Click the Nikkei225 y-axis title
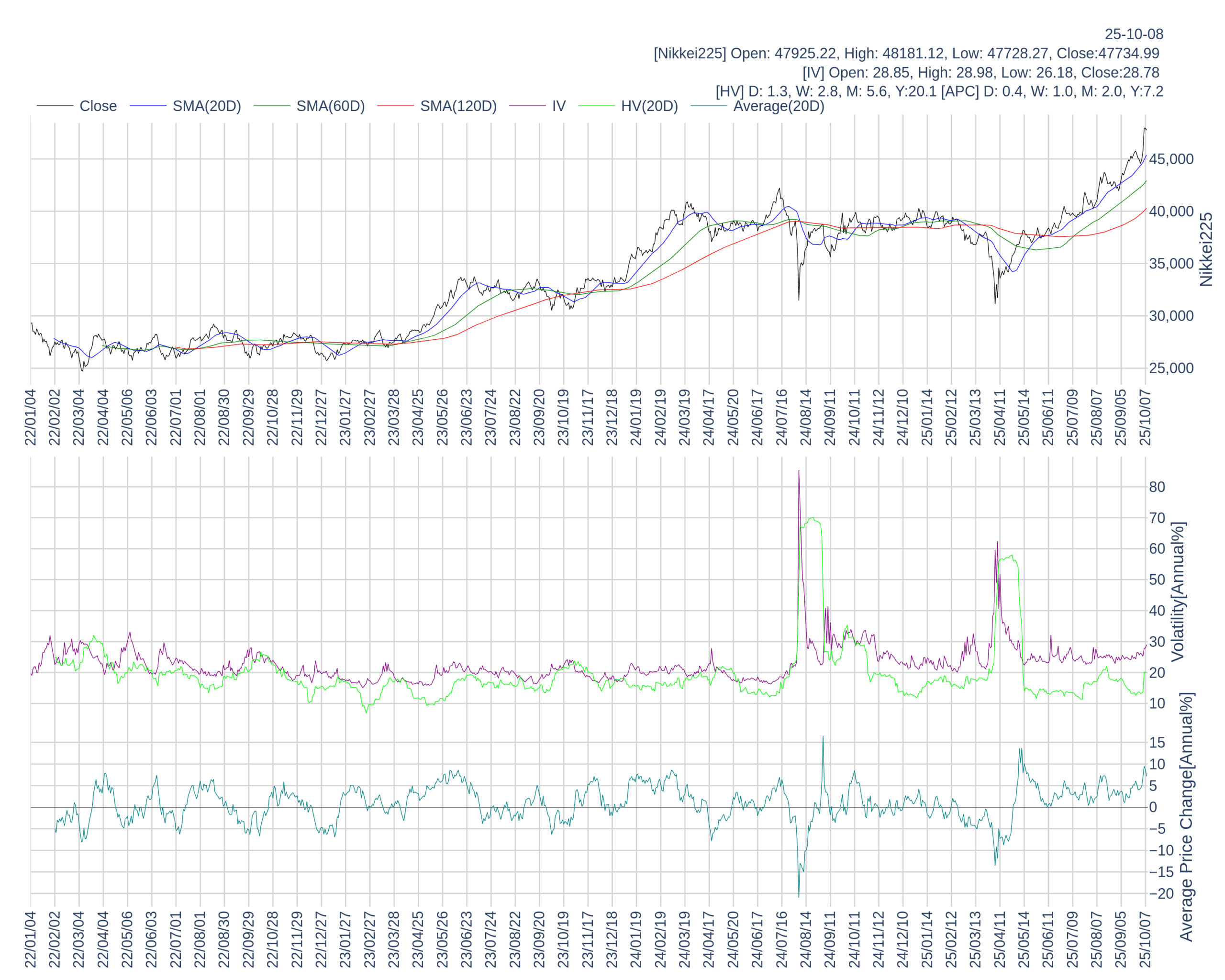 1206,249
